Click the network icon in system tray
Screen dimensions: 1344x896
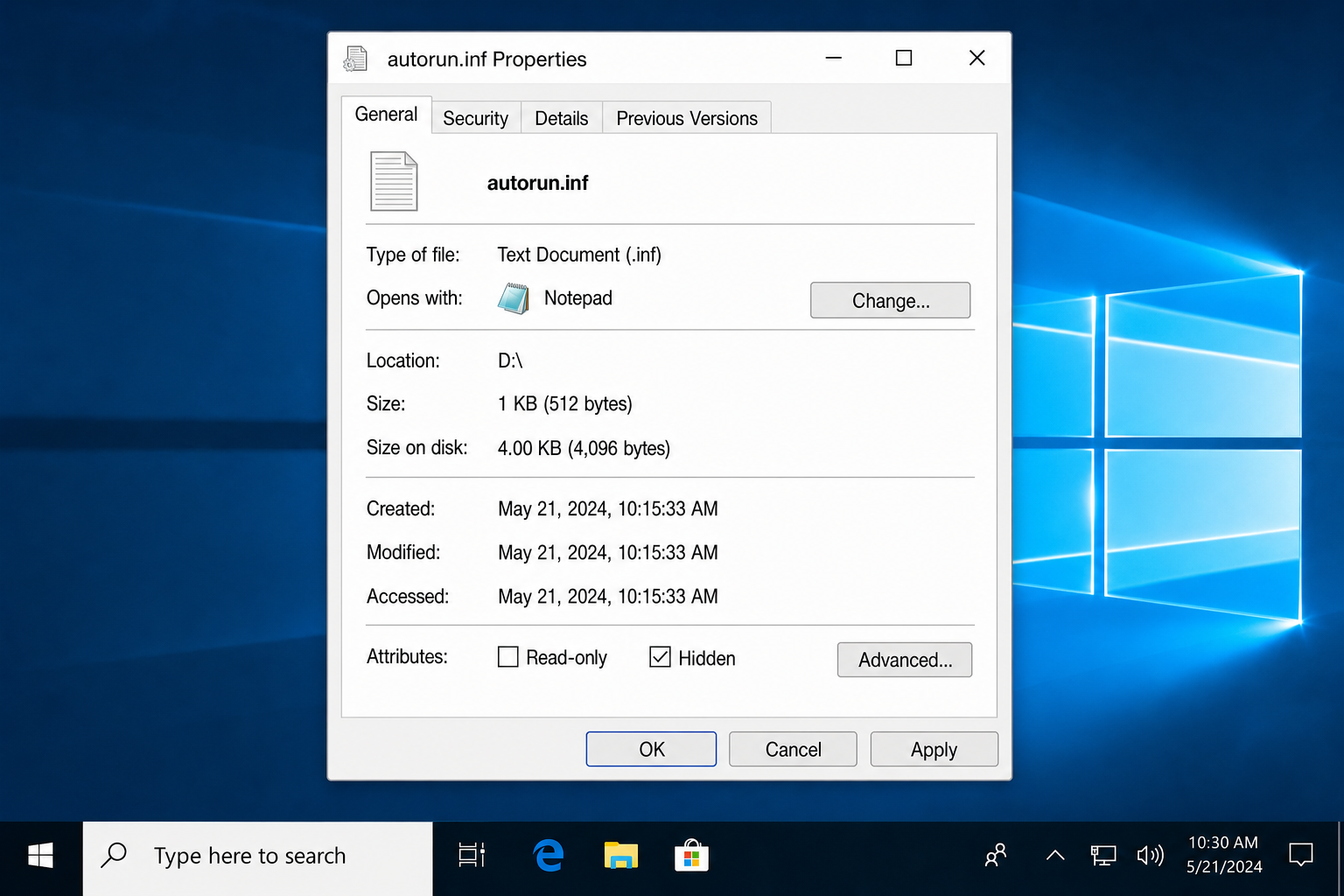[1103, 856]
